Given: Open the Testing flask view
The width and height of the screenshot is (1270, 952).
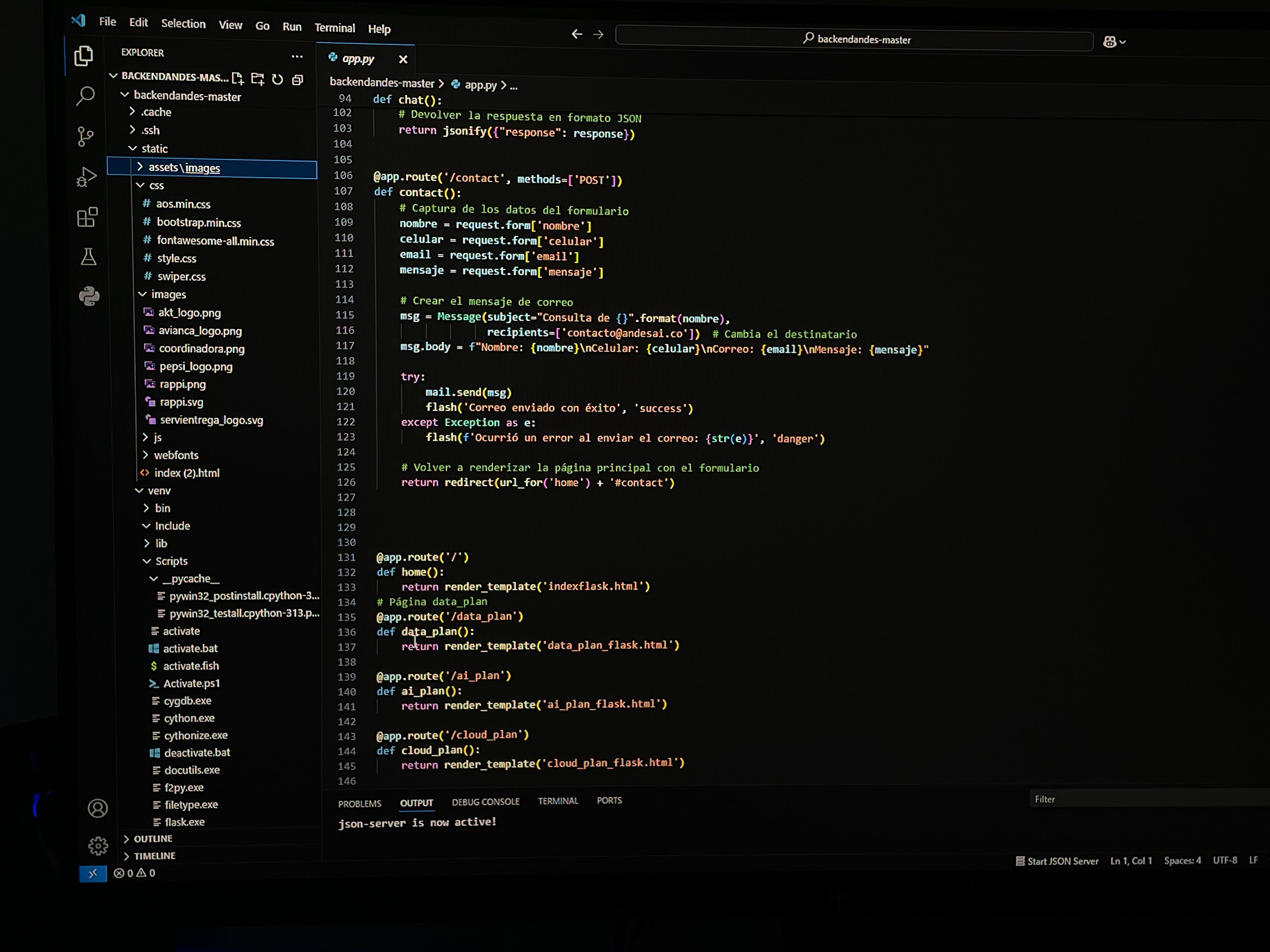Looking at the screenshot, I should (x=89, y=257).
